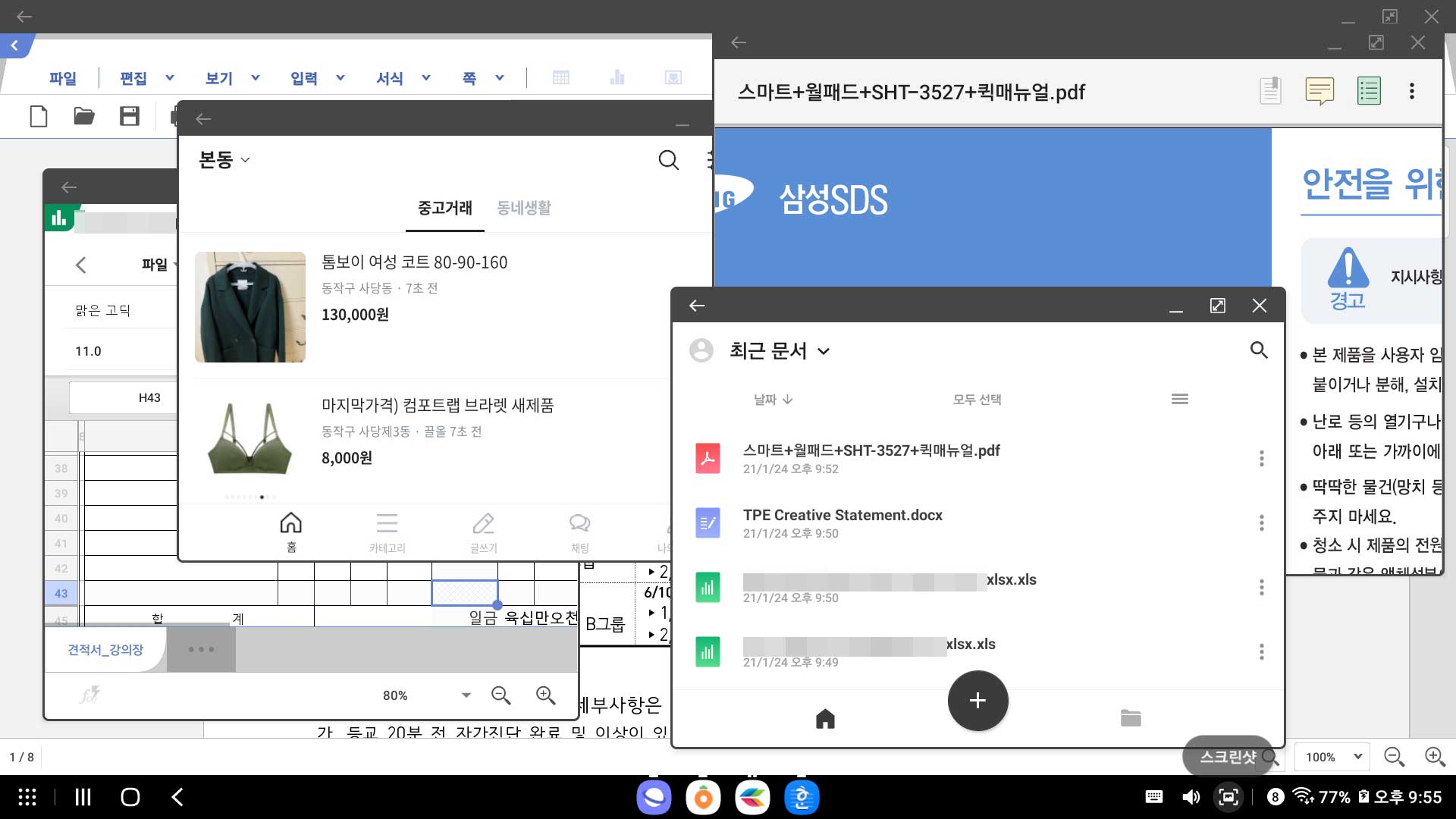
Task: Create new document with blank page icon
Action: 39,116
